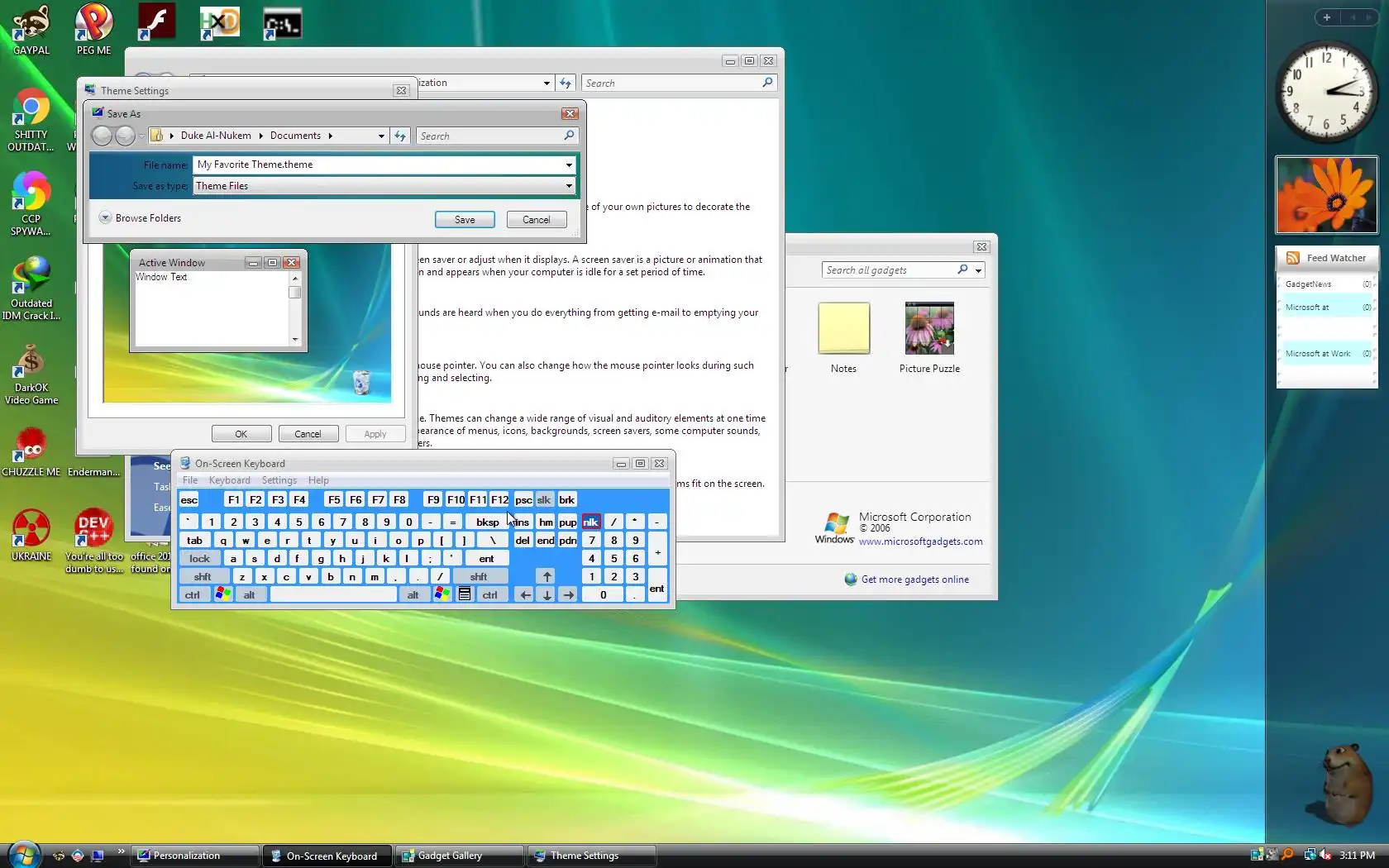The image size is (1389, 868).
Task: Click the search magnifier in Gadget Gallery
Action: coord(962,269)
